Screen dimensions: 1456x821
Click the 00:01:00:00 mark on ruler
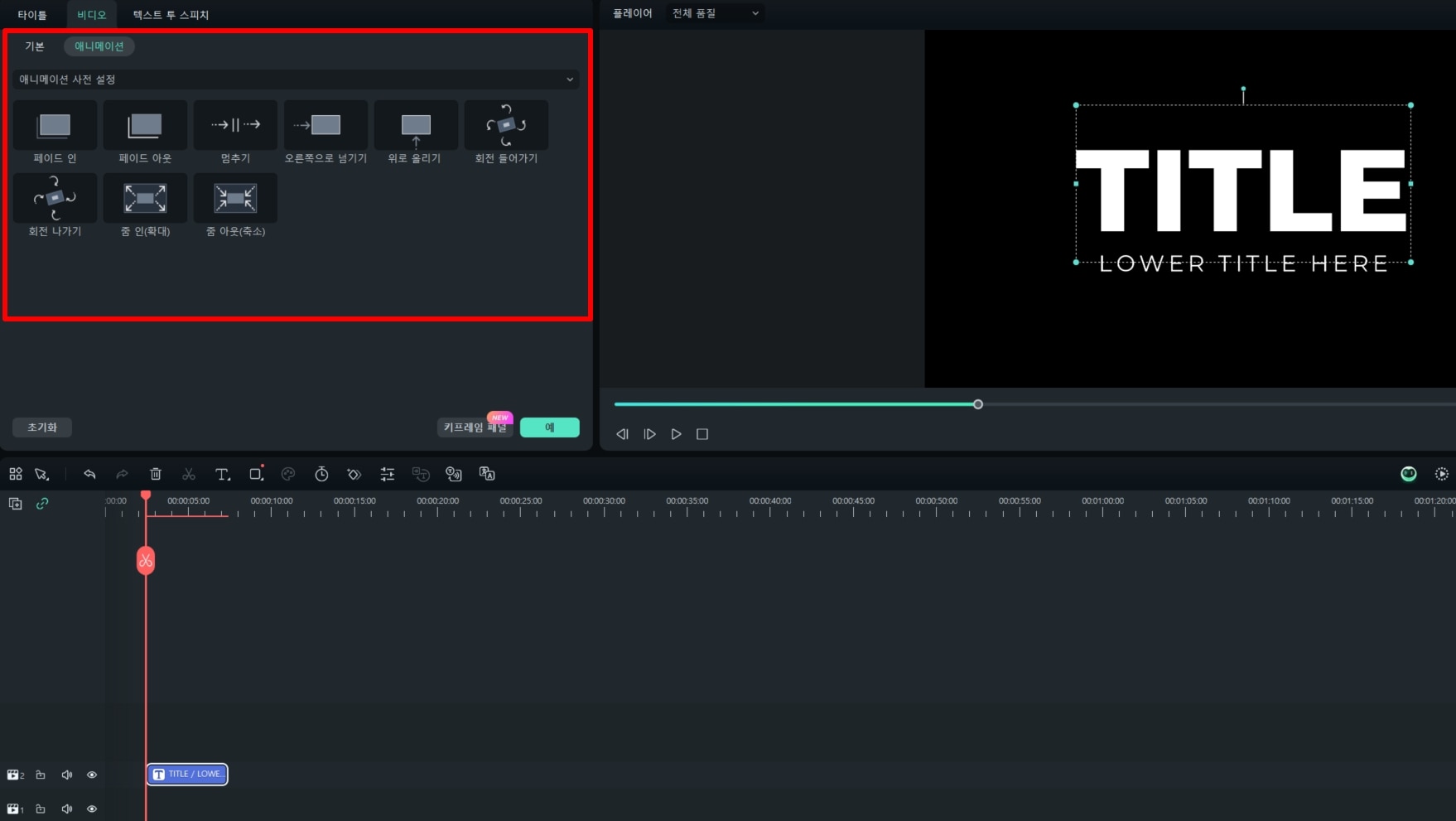(1102, 501)
